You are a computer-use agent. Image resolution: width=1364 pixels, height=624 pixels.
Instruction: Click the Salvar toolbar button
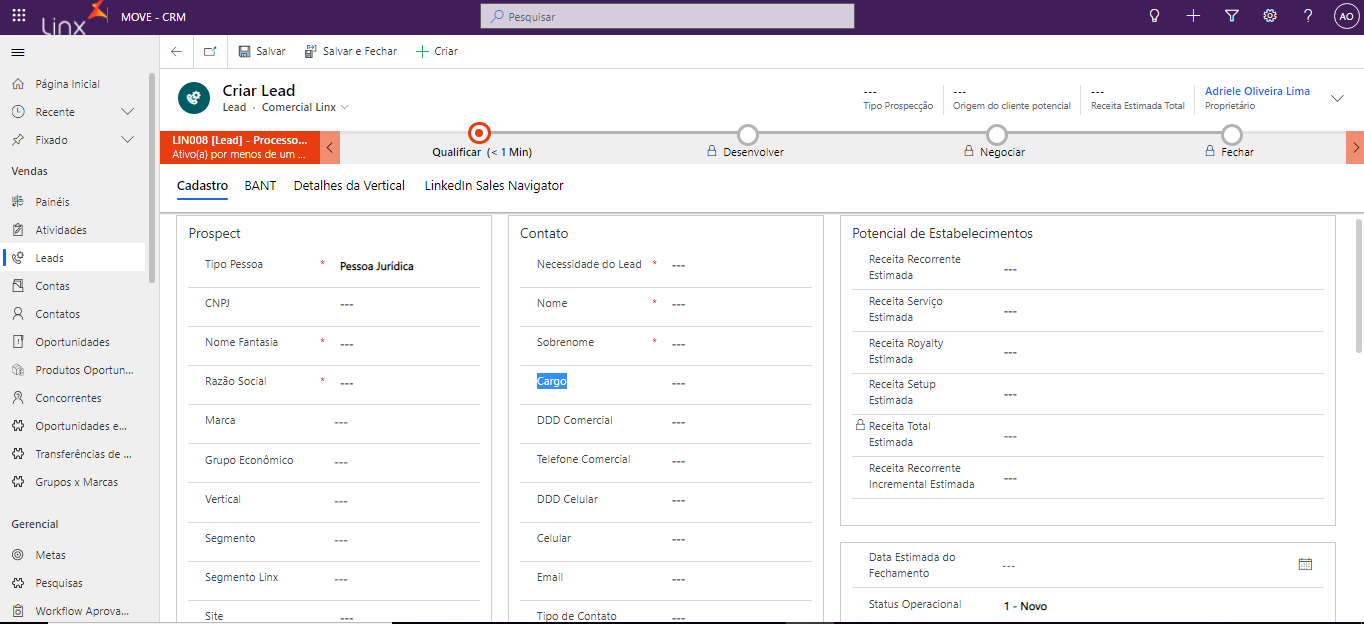coord(262,51)
